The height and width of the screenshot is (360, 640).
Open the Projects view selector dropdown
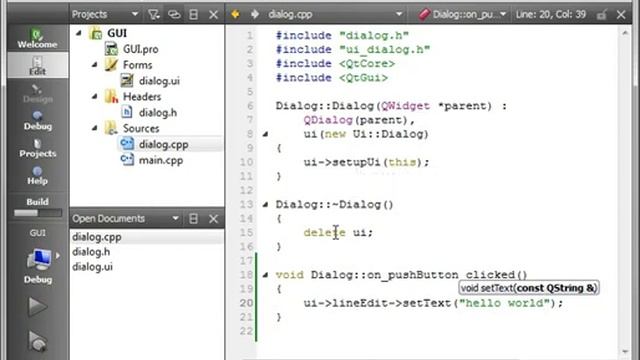[105, 15]
